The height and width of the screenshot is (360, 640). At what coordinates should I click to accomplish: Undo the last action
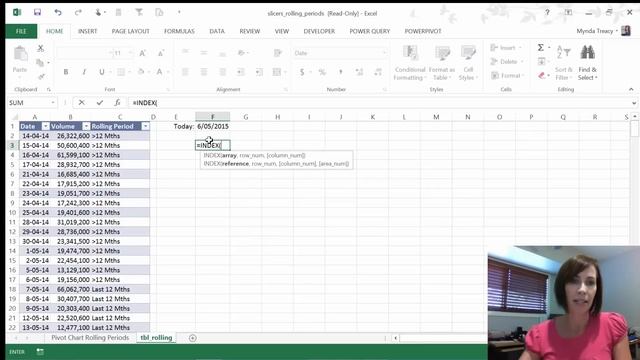(58, 12)
